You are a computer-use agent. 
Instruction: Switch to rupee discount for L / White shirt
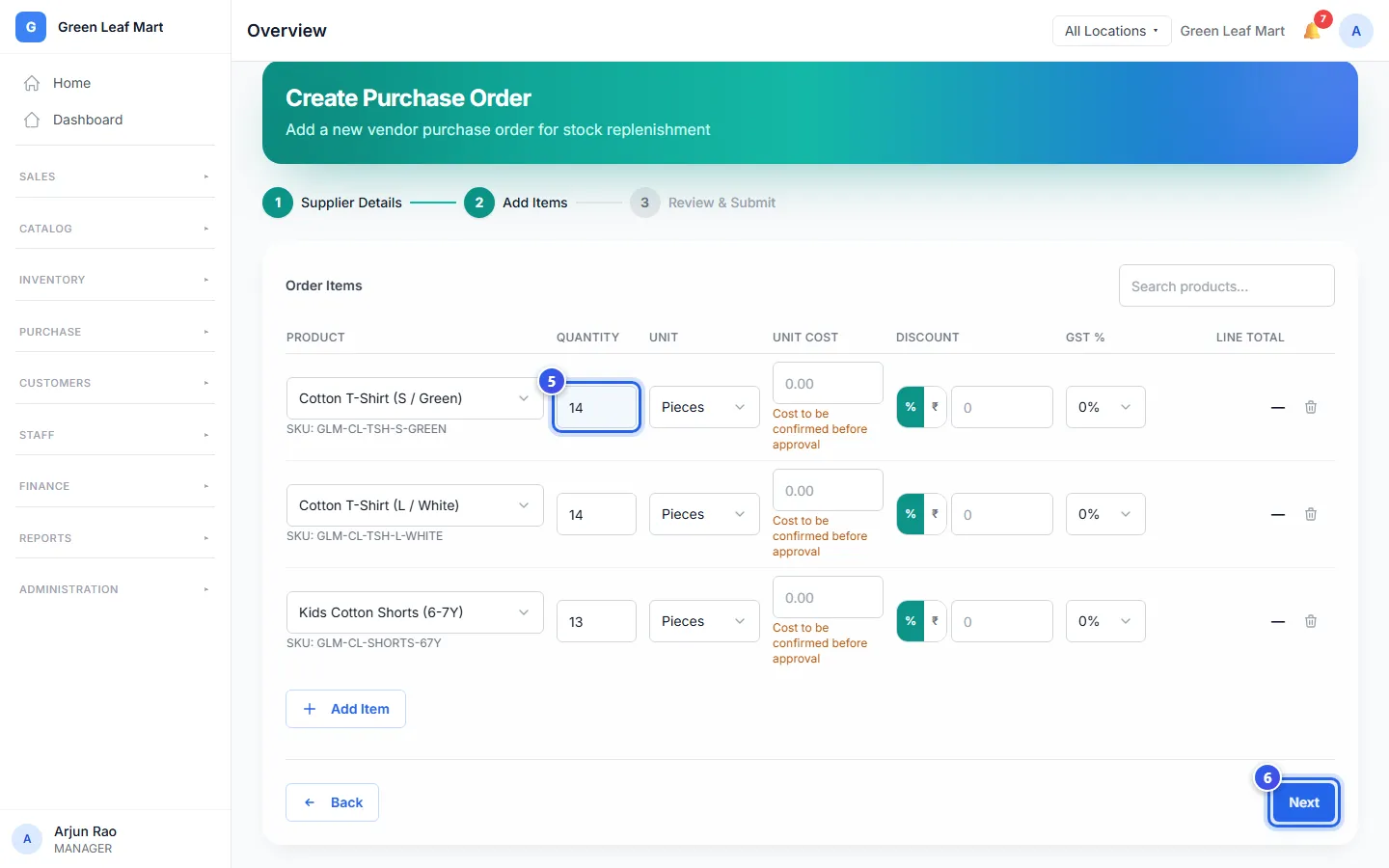click(935, 514)
